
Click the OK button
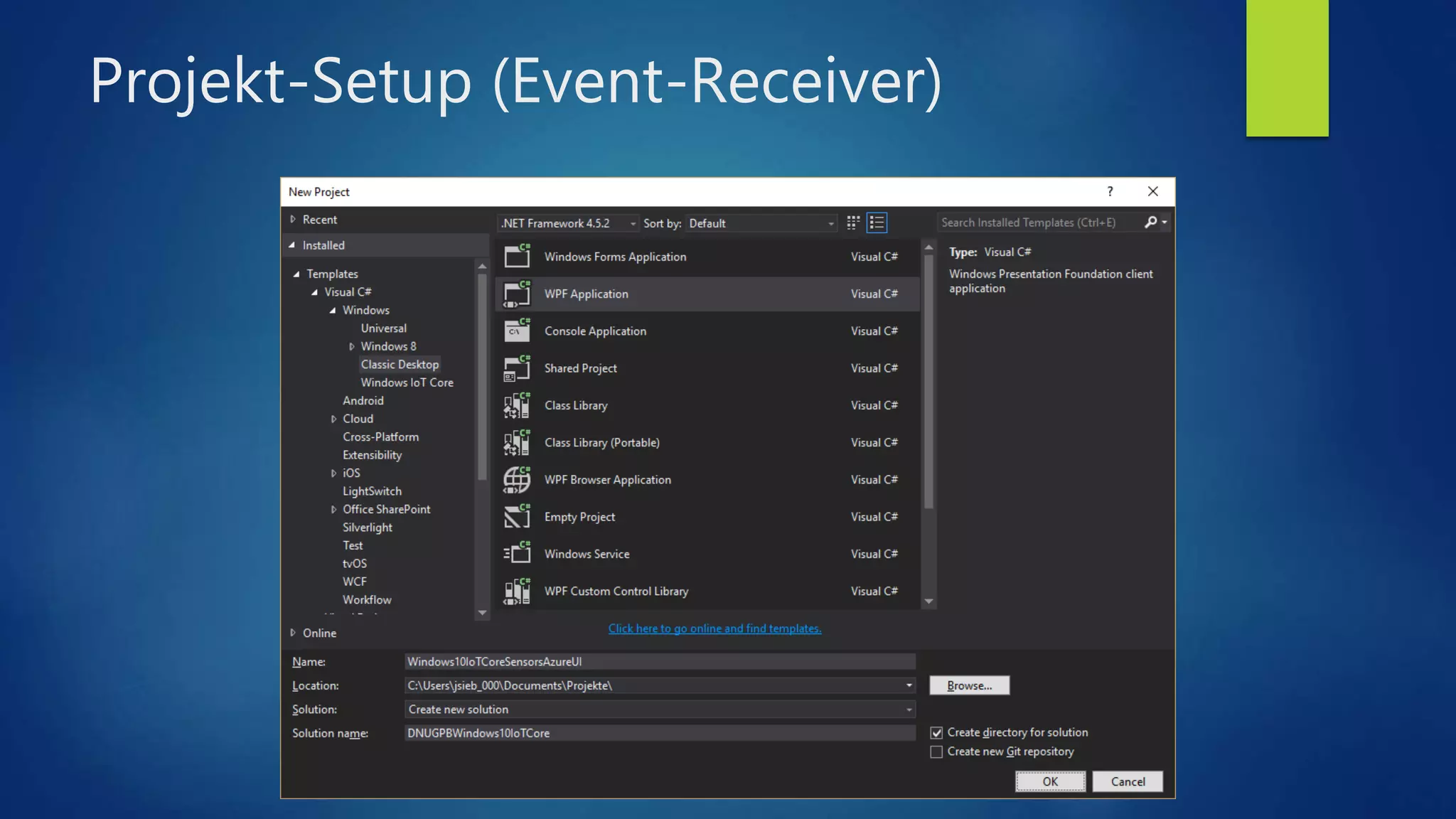(x=1050, y=781)
